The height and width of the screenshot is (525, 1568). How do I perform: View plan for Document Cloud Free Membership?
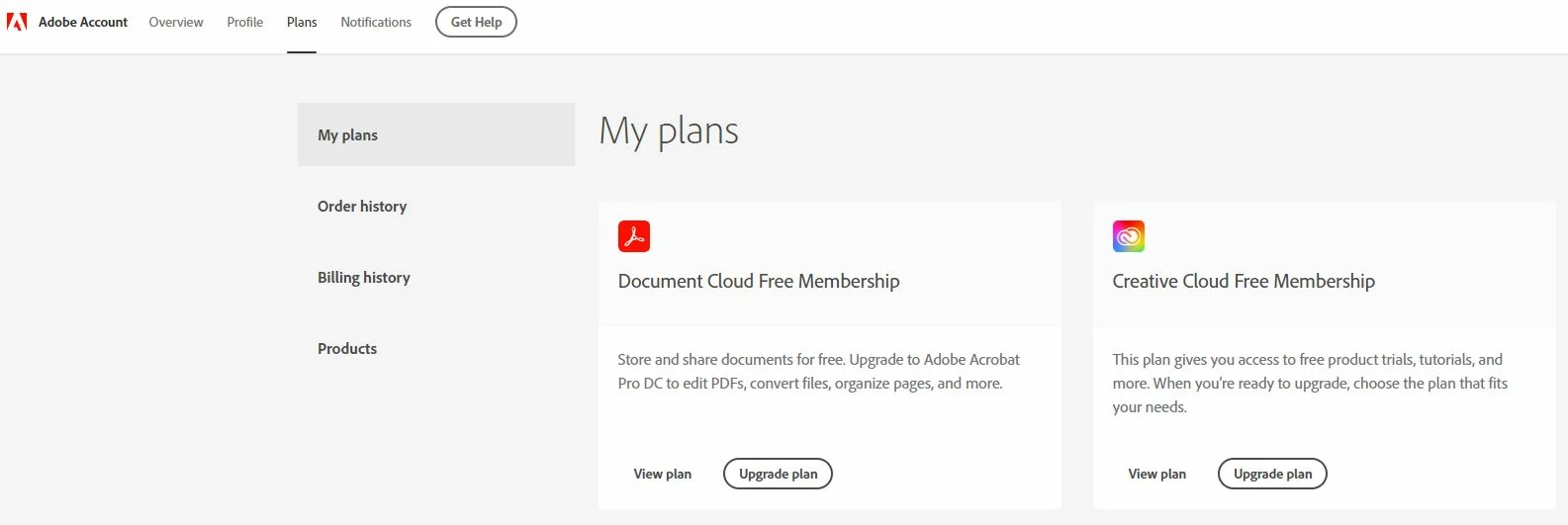pos(663,474)
